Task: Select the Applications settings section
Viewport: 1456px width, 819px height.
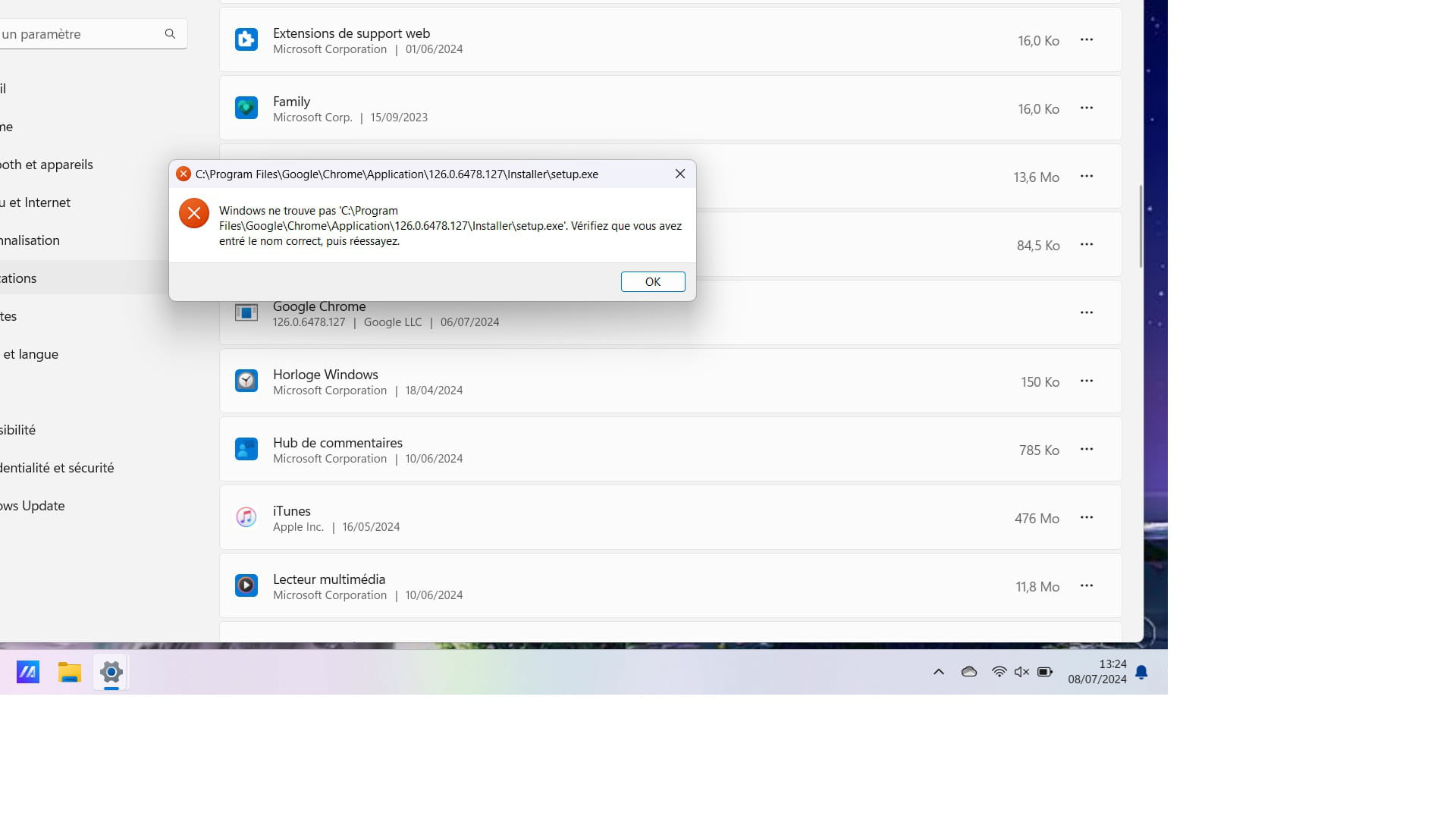Action: coord(83,278)
